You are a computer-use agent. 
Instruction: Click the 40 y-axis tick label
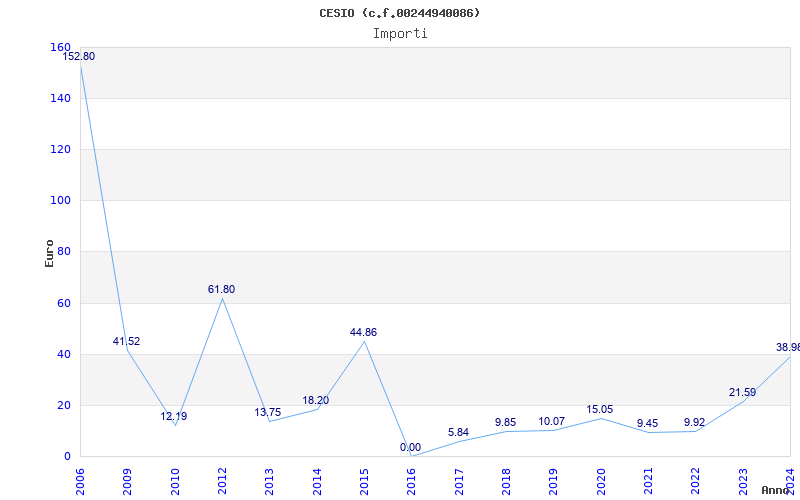(x=63, y=355)
